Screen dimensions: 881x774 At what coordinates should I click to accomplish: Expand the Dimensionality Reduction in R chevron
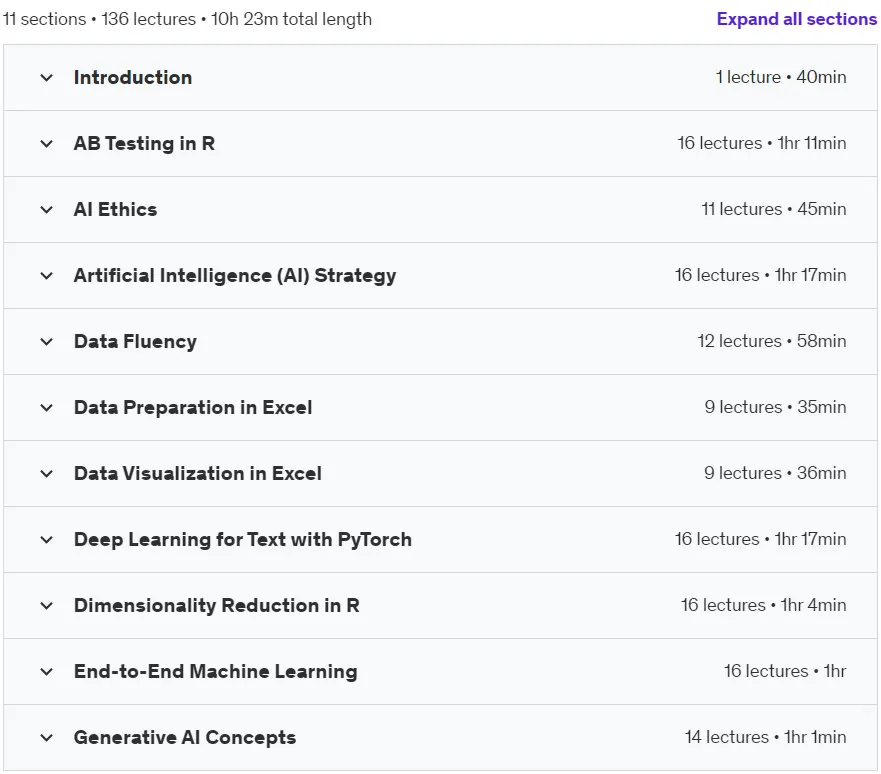pyautogui.click(x=47, y=605)
